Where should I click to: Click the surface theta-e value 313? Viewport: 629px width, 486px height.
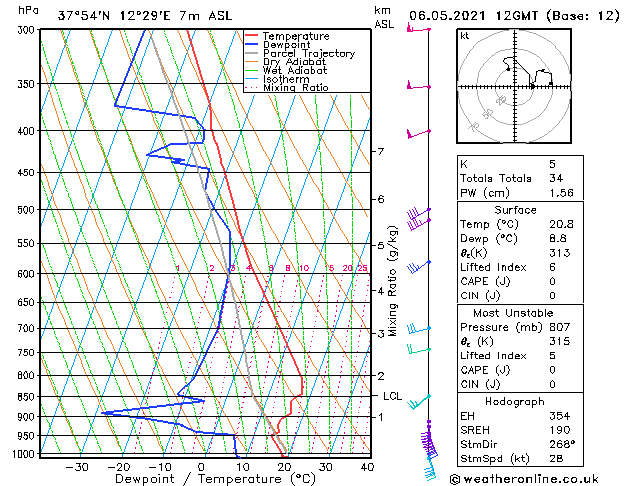[x=560, y=253]
